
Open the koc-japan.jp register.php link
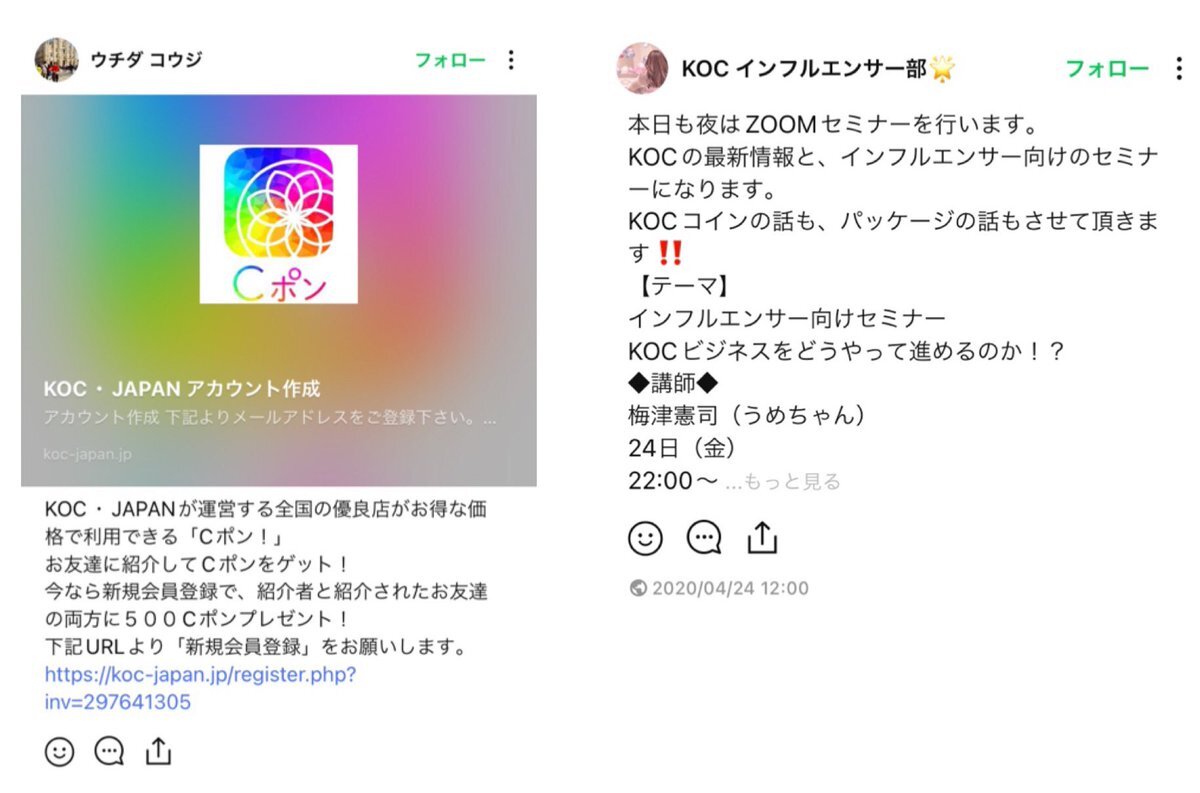tap(200, 688)
